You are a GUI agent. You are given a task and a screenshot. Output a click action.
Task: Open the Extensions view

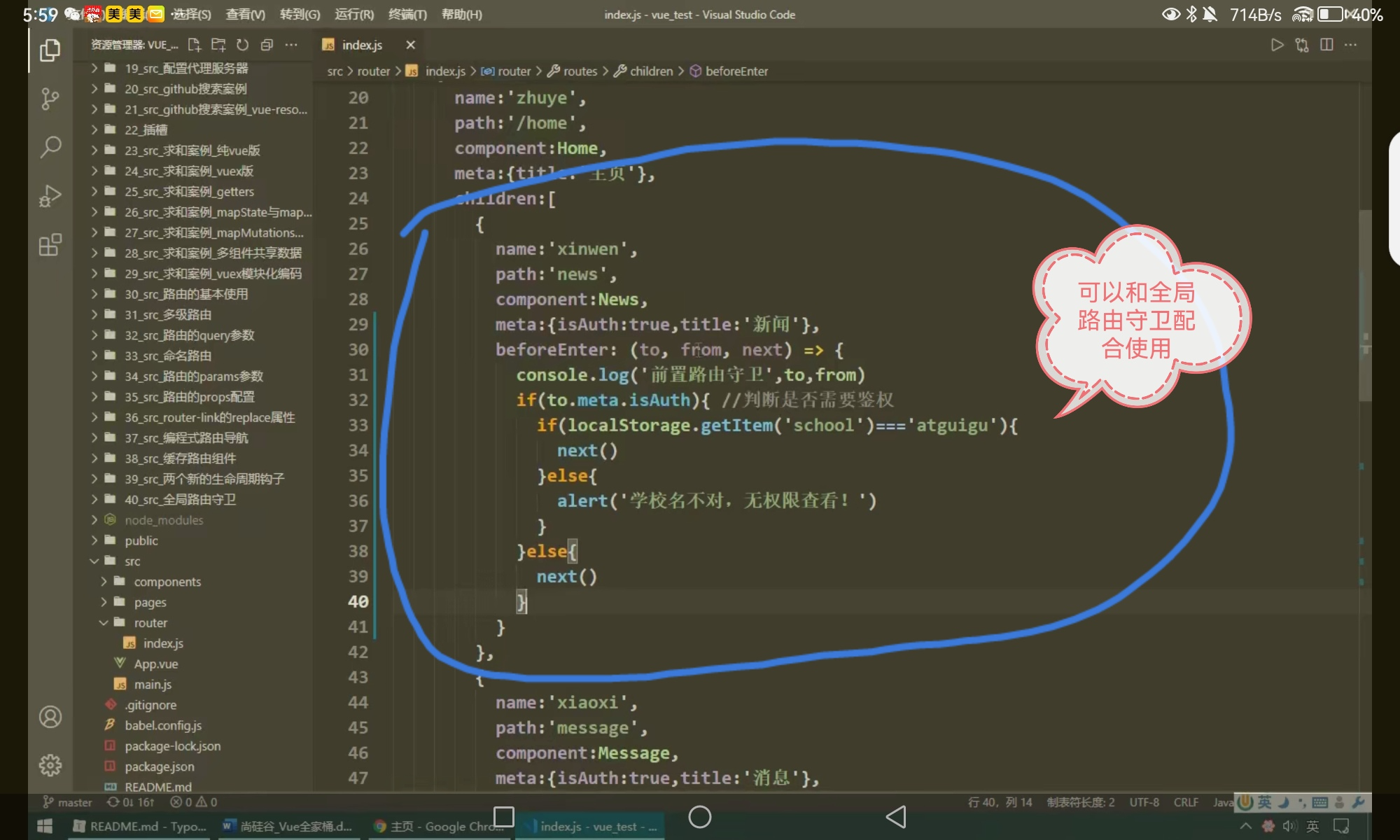pos(50,245)
